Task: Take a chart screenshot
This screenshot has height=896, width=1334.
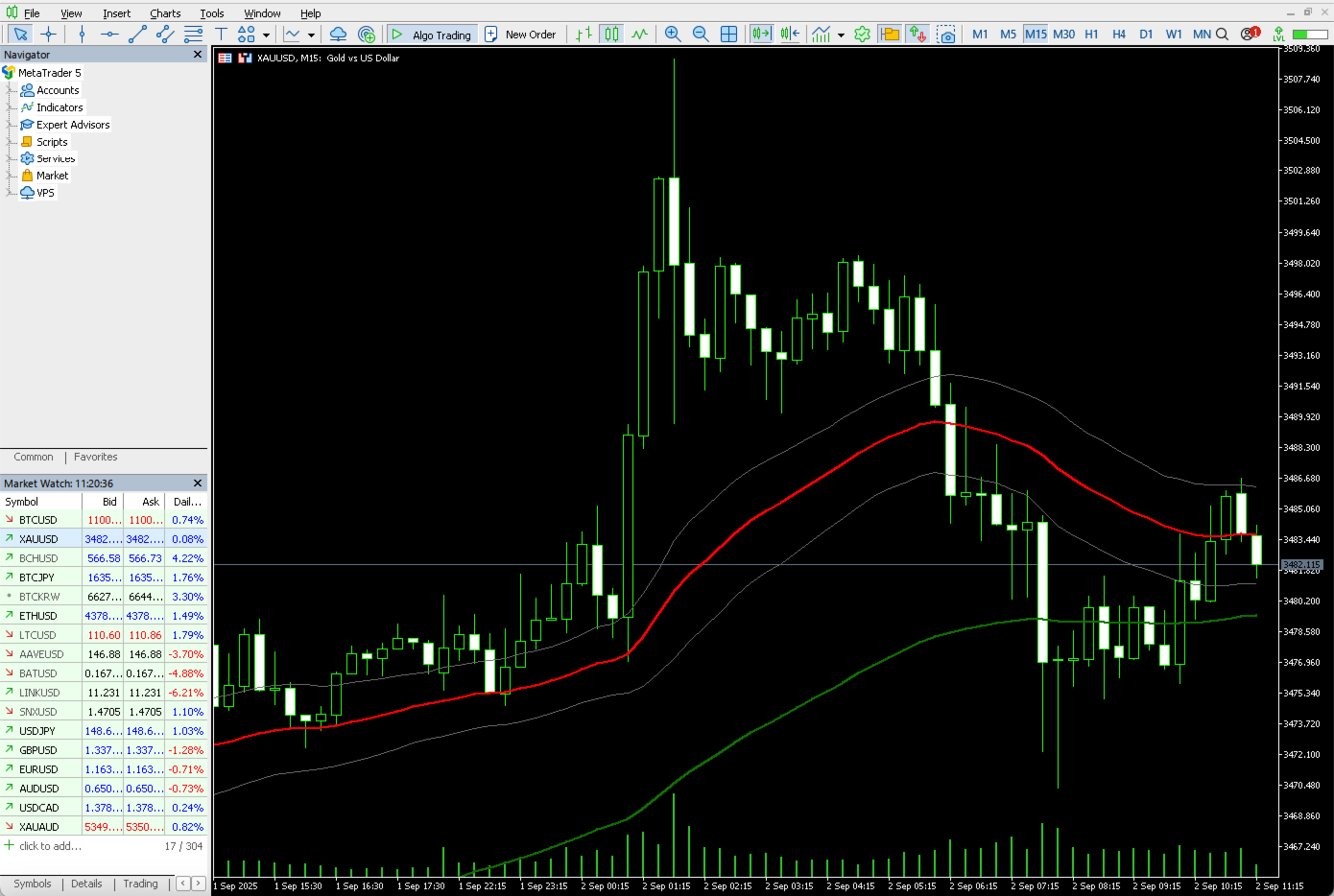Action: click(x=946, y=34)
